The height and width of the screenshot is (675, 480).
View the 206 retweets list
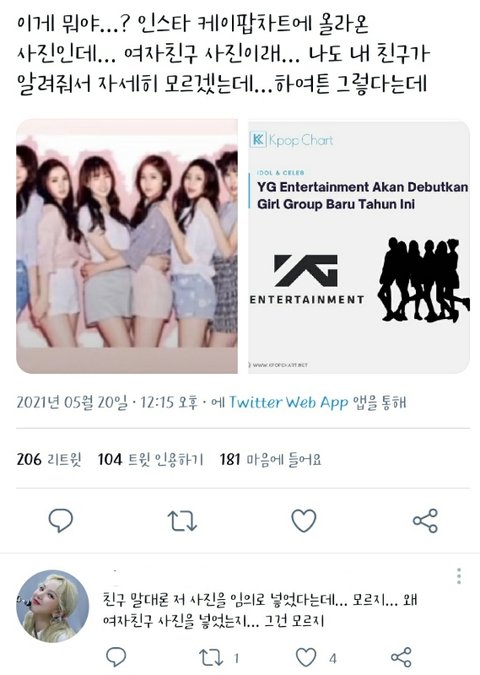49,459
